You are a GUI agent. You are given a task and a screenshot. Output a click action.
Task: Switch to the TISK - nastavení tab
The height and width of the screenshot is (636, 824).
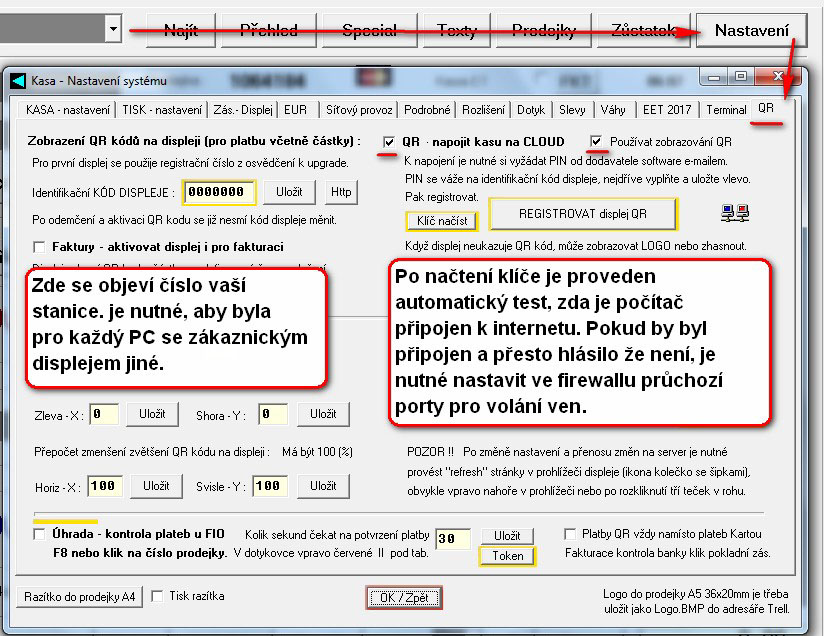pos(161,110)
